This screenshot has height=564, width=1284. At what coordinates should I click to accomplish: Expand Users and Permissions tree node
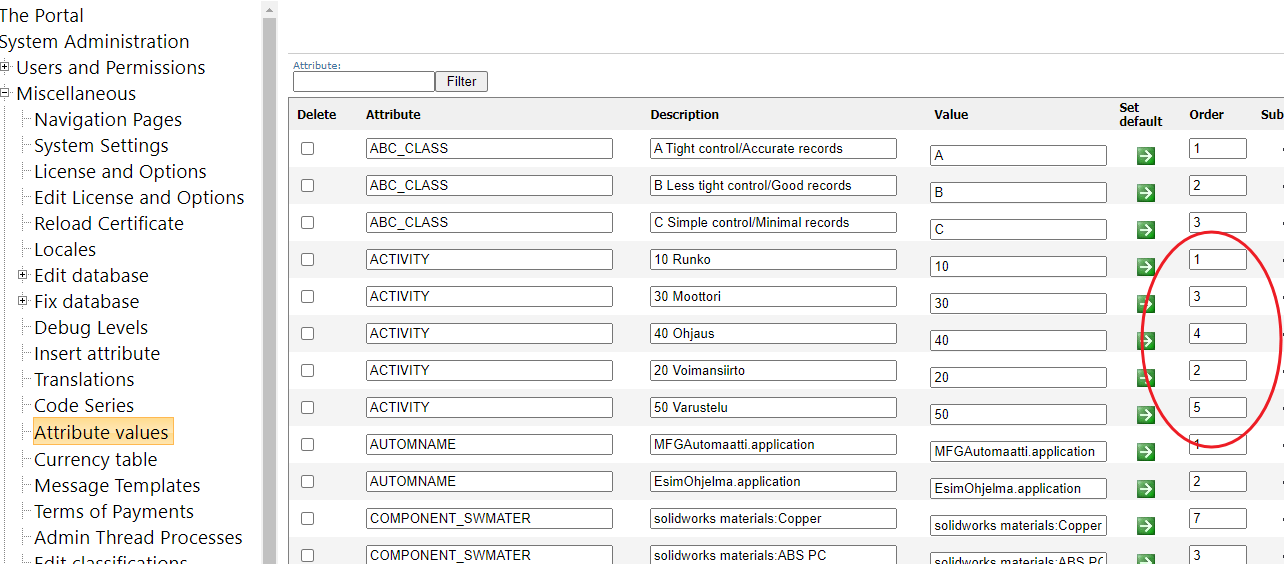6,67
